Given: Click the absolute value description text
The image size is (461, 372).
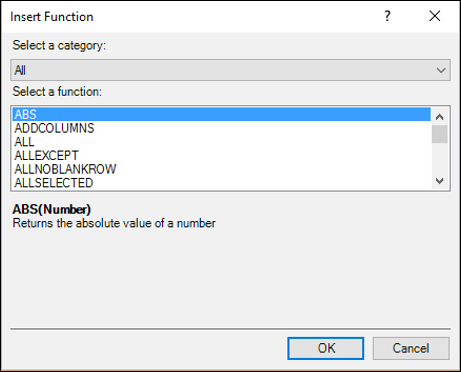Looking at the screenshot, I should coord(114,223).
